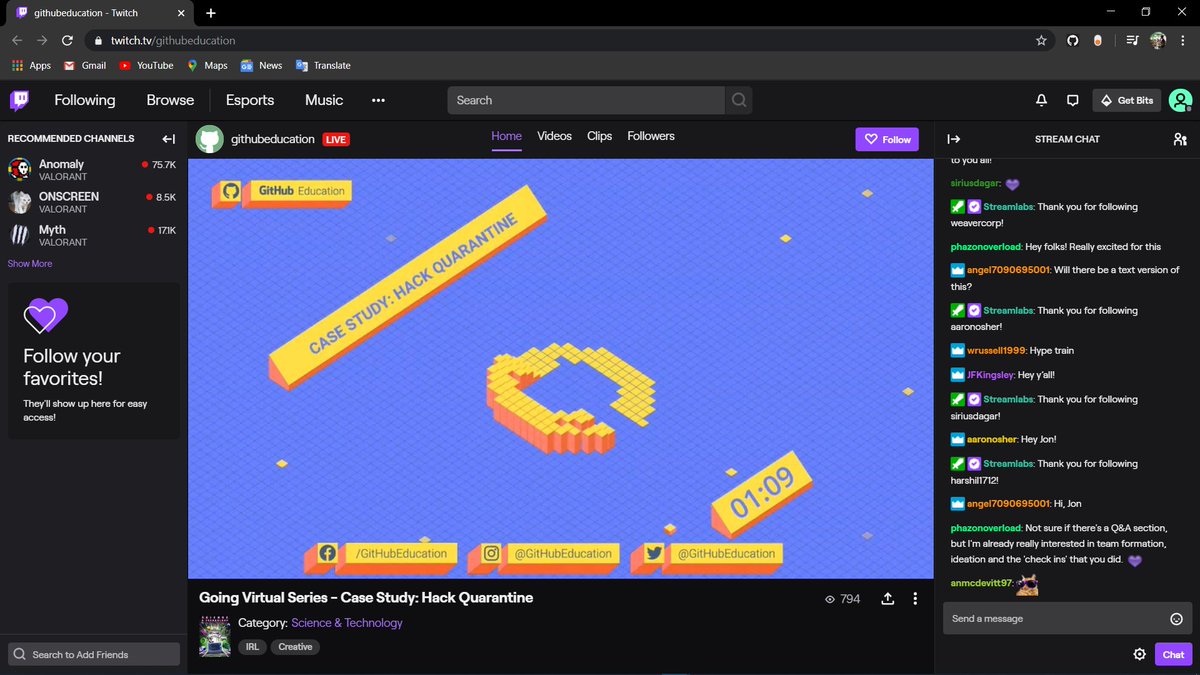Open chat settings gear
The width and height of the screenshot is (1200, 675).
click(1139, 654)
